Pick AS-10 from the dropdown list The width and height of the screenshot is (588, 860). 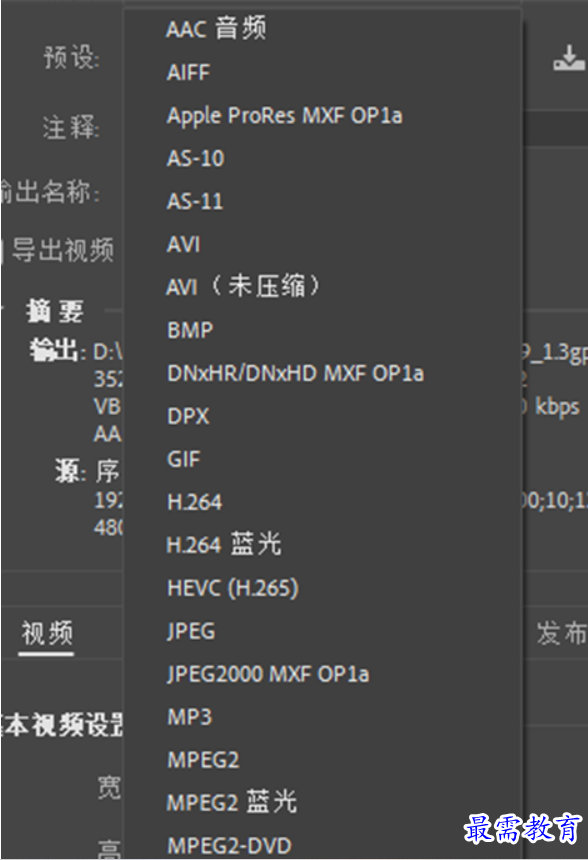coord(195,159)
